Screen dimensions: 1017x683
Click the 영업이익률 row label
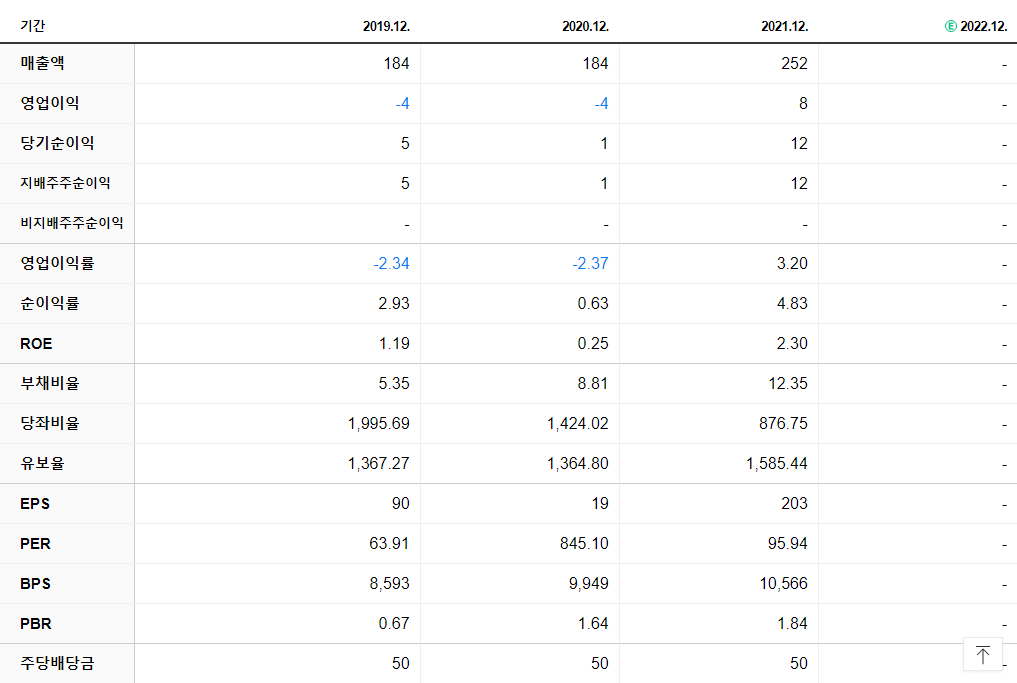coord(57,263)
